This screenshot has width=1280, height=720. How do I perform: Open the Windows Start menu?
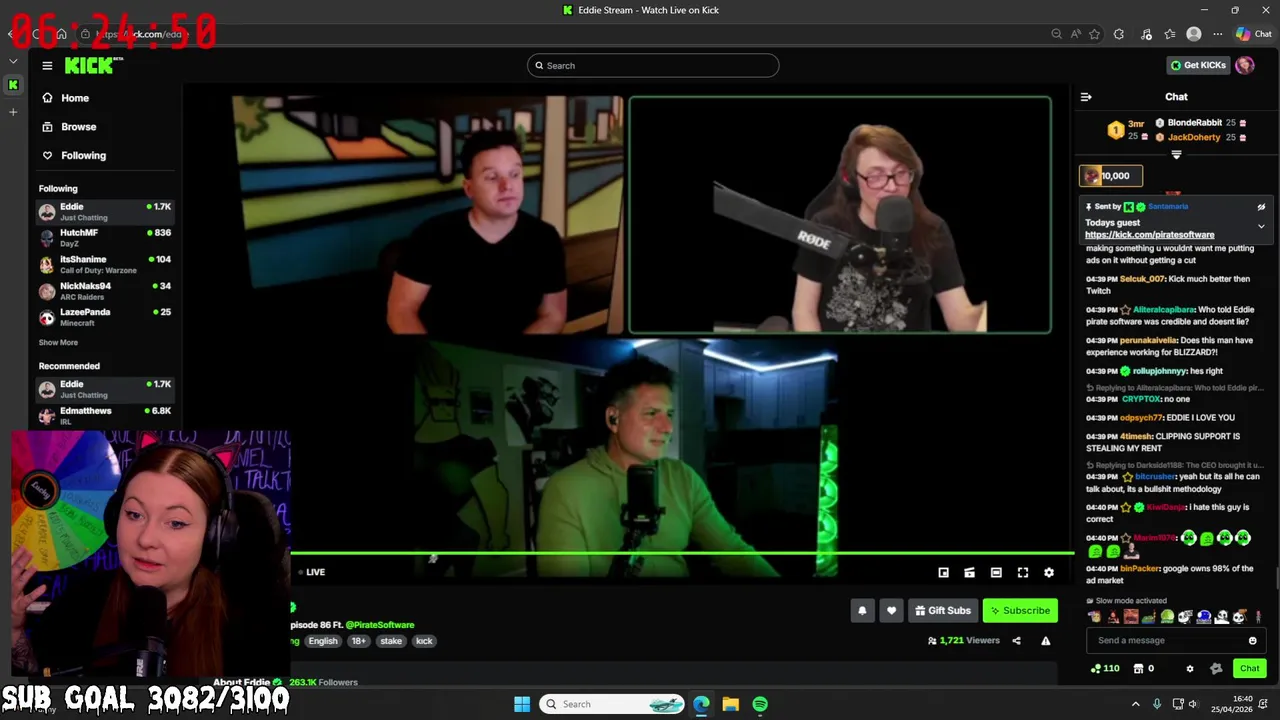(522, 704)
